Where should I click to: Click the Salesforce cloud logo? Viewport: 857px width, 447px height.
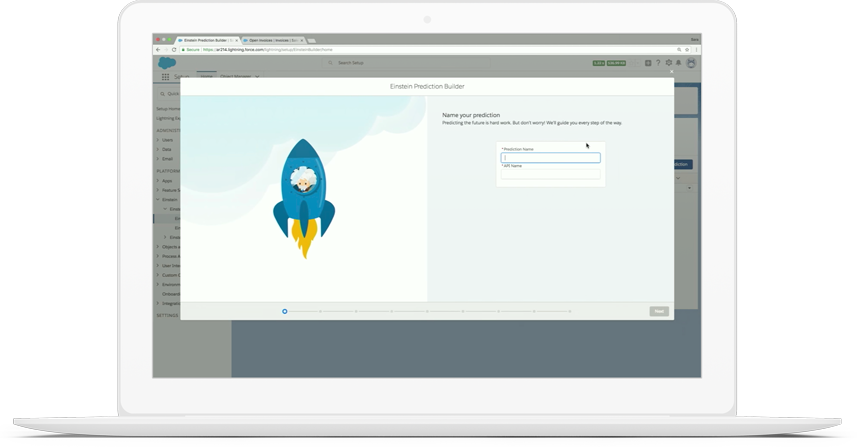coord(167,63)
